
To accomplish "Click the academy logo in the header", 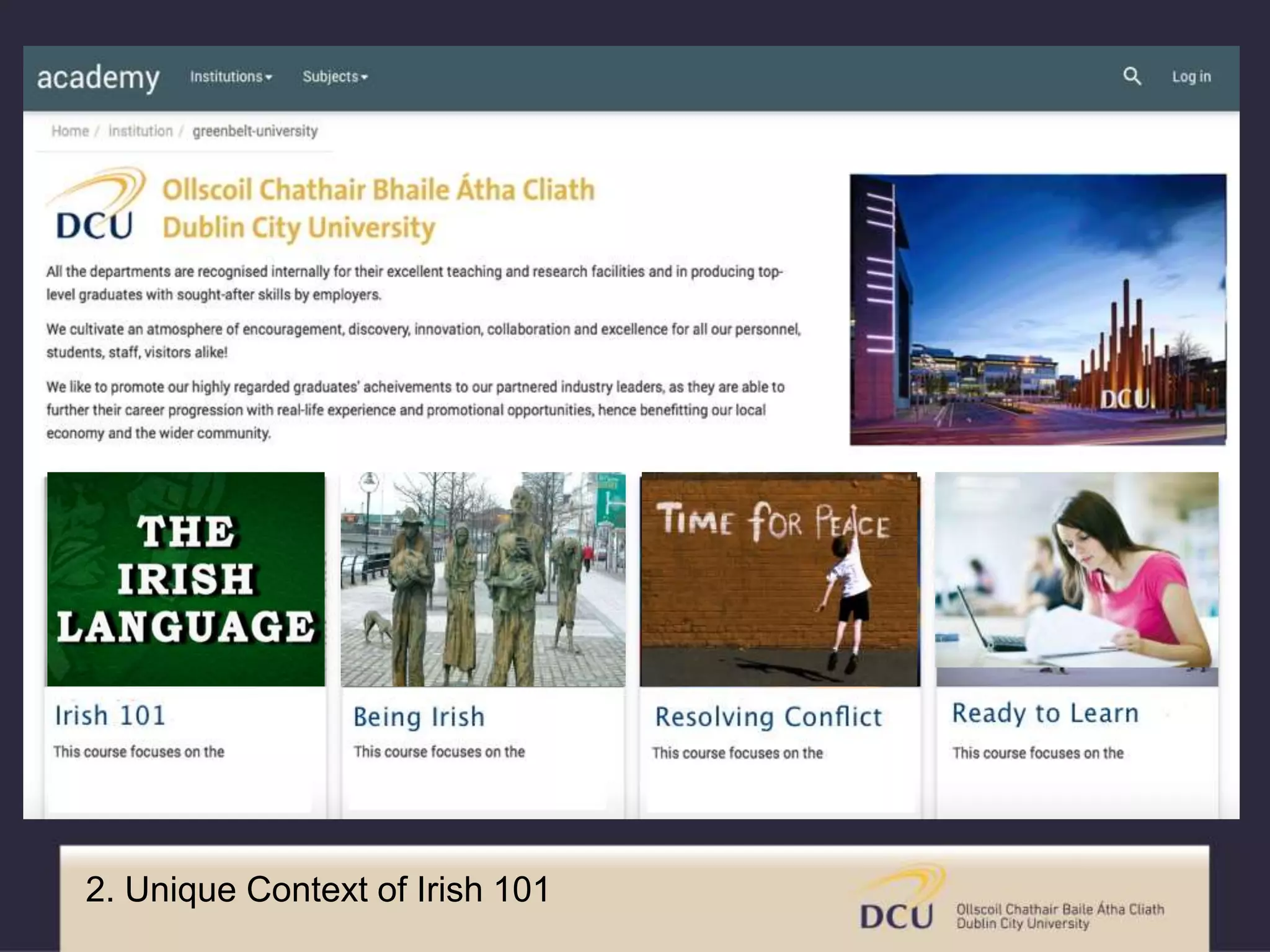I will pyautogui.click(x=98, y=78).
